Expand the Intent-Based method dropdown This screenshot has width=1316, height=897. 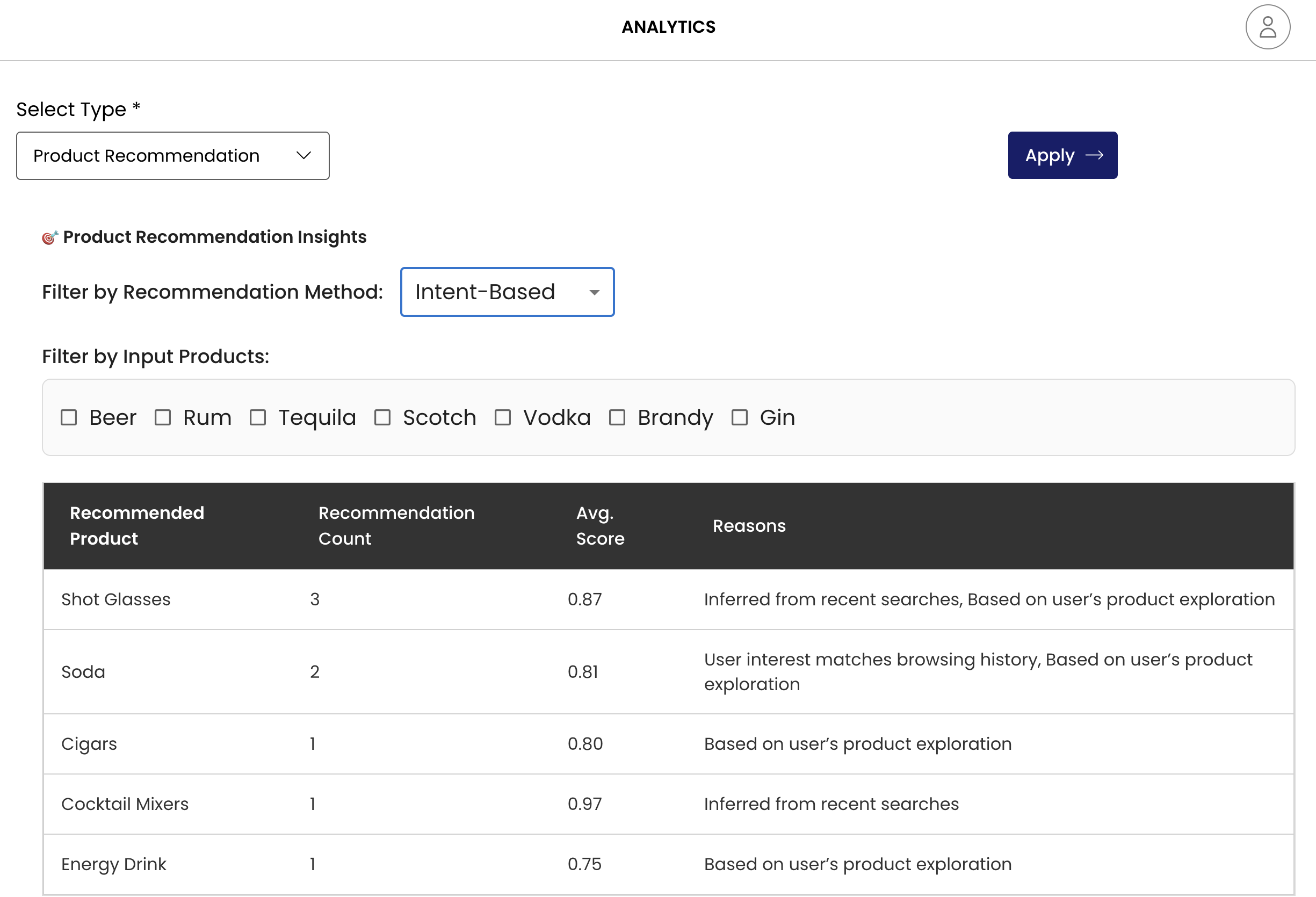(507, 292)
